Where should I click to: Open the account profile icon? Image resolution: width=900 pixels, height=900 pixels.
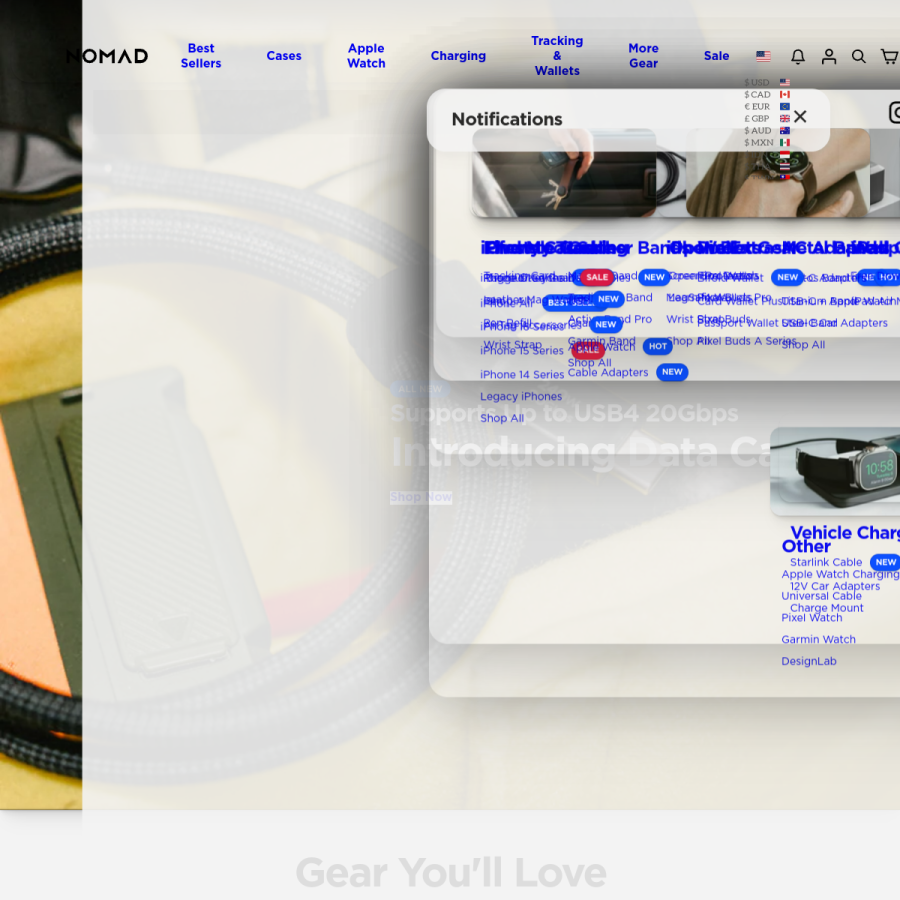point(829,56)
